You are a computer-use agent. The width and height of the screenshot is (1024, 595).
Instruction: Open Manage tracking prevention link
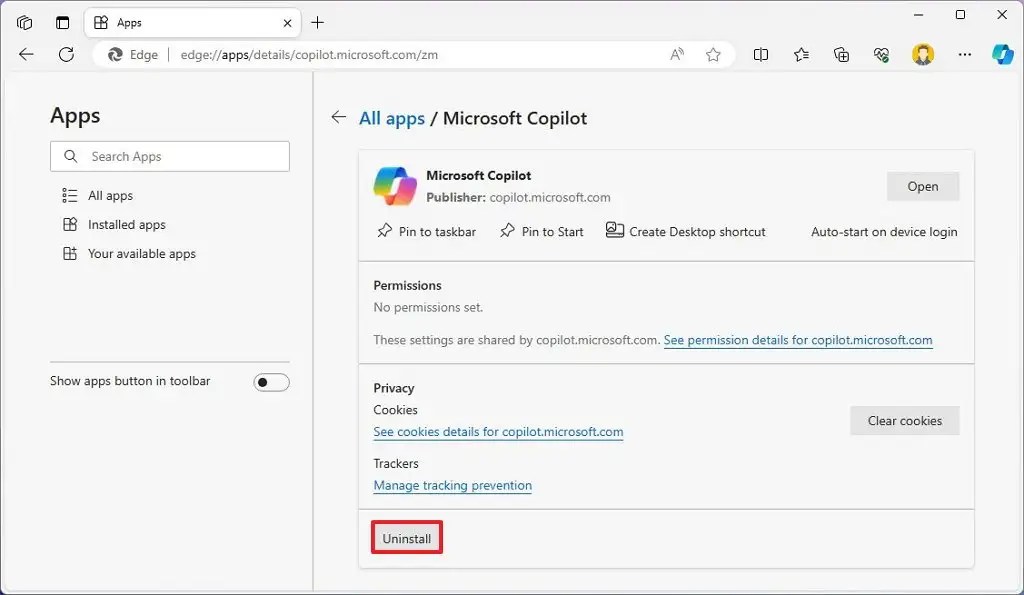coord(453,485)
